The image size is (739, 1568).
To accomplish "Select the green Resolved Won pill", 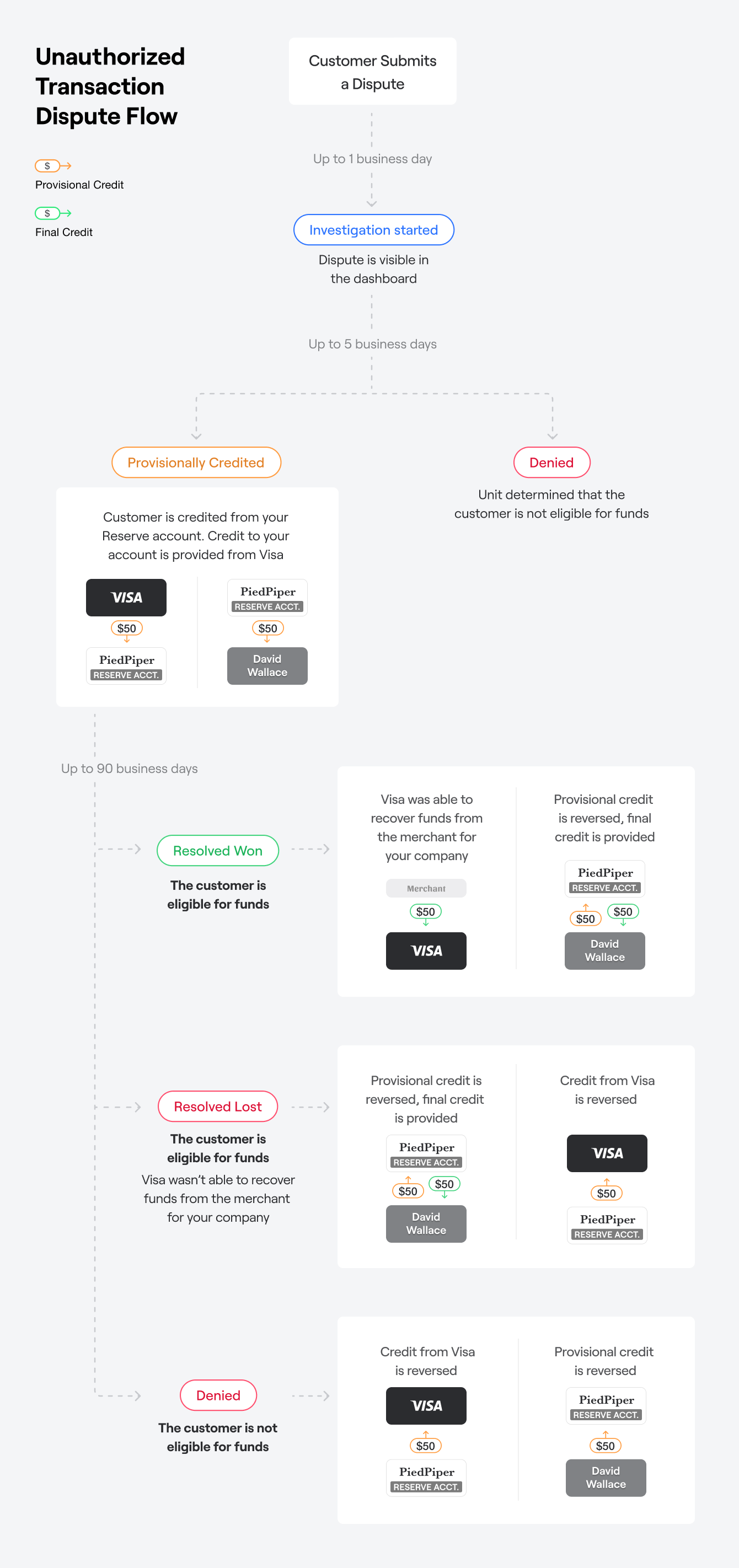I will [217, 850].
